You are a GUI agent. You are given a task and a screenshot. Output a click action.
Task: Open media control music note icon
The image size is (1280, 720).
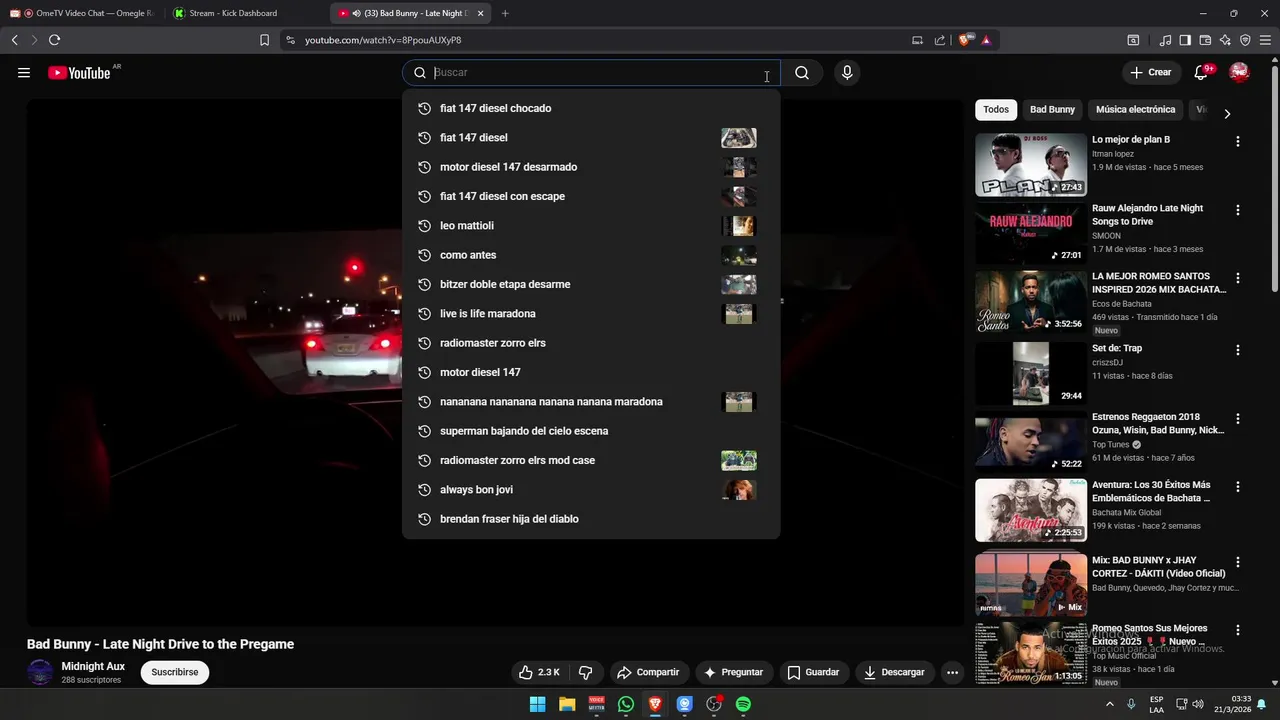pyautogui.click(x=1165, y=40)
